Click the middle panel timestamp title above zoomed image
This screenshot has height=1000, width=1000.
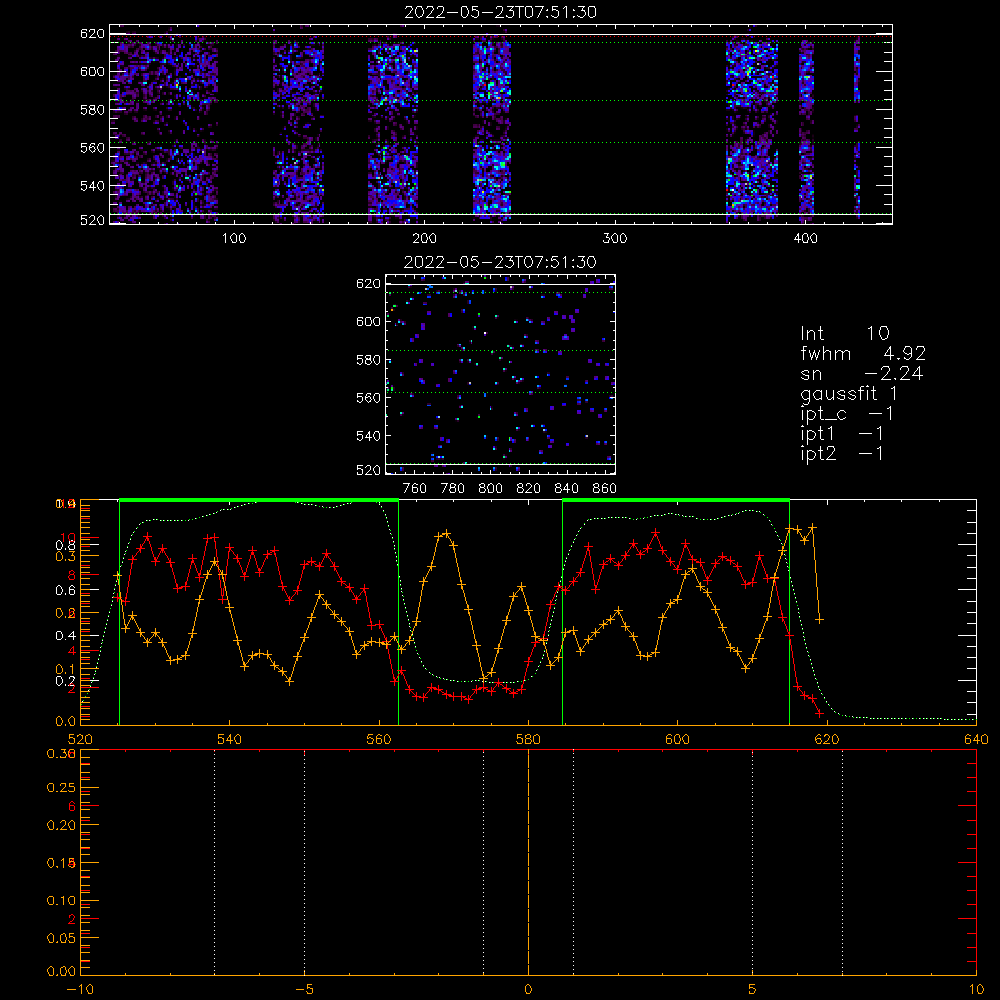pyautogui.click(x=501, y=262)
